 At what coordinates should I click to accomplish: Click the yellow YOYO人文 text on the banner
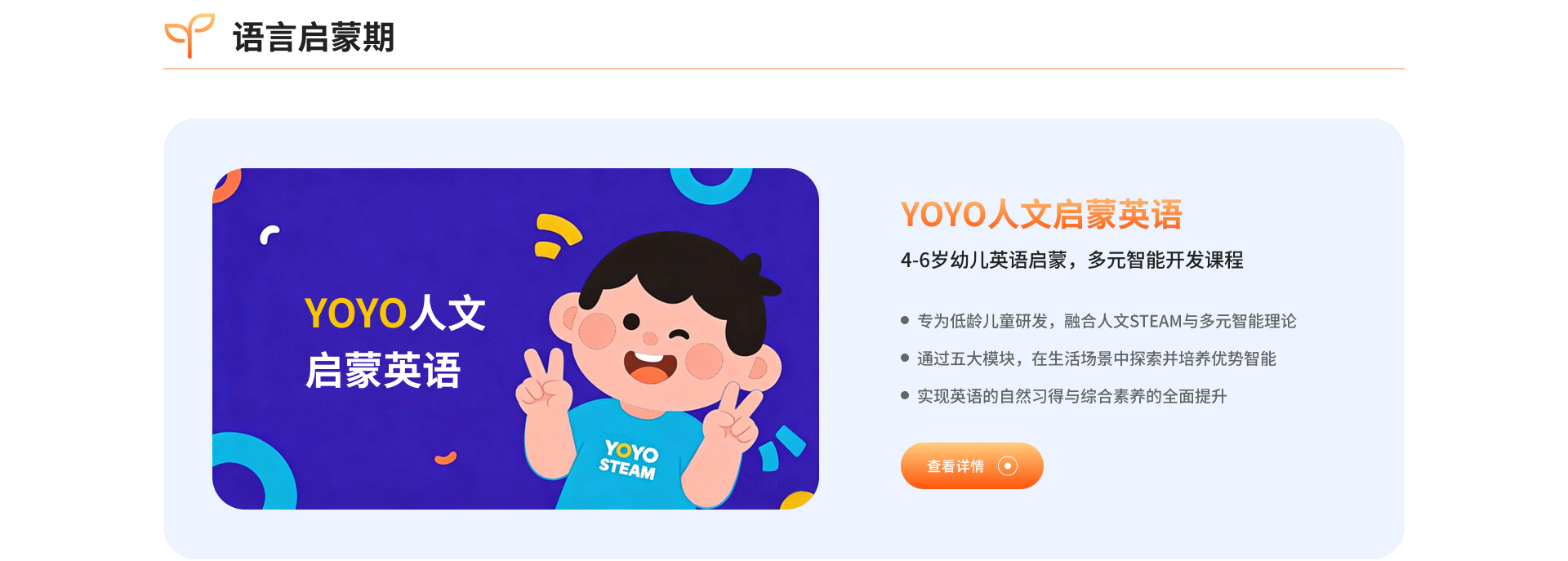coord(395,313)
